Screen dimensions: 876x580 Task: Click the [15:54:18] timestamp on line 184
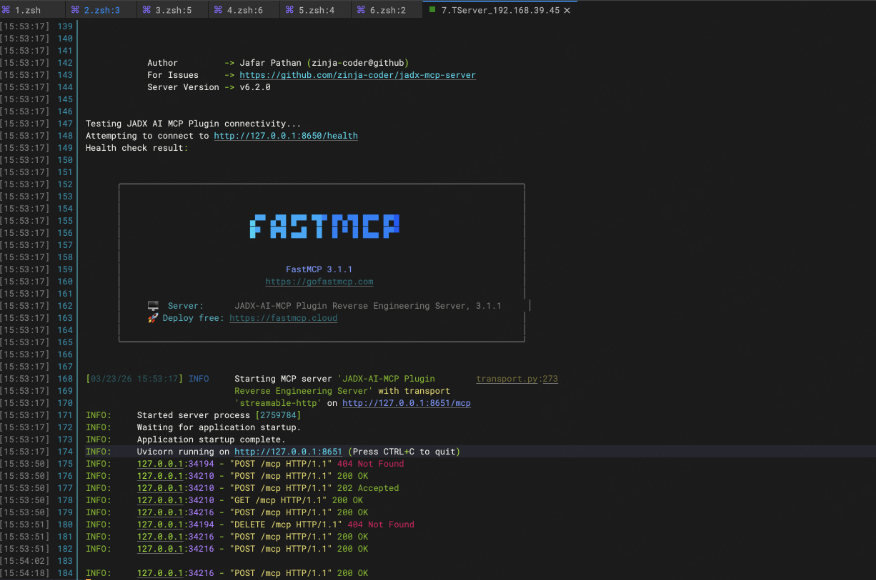pos(25,573)
